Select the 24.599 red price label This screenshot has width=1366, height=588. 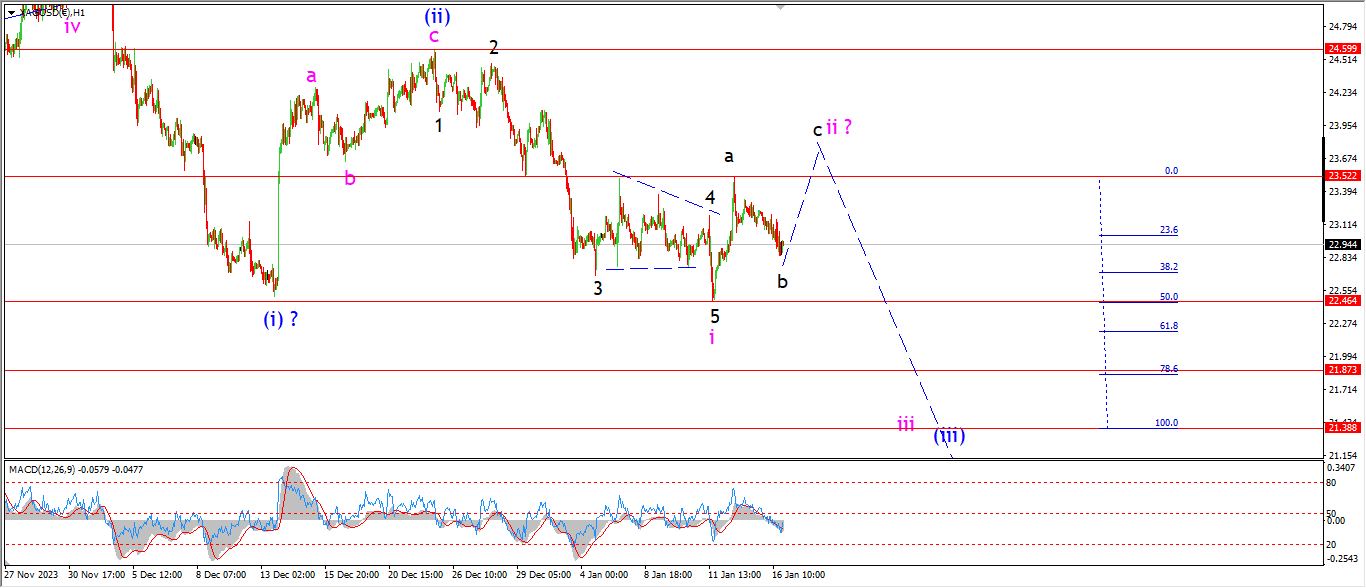[x=1341, y=49]
